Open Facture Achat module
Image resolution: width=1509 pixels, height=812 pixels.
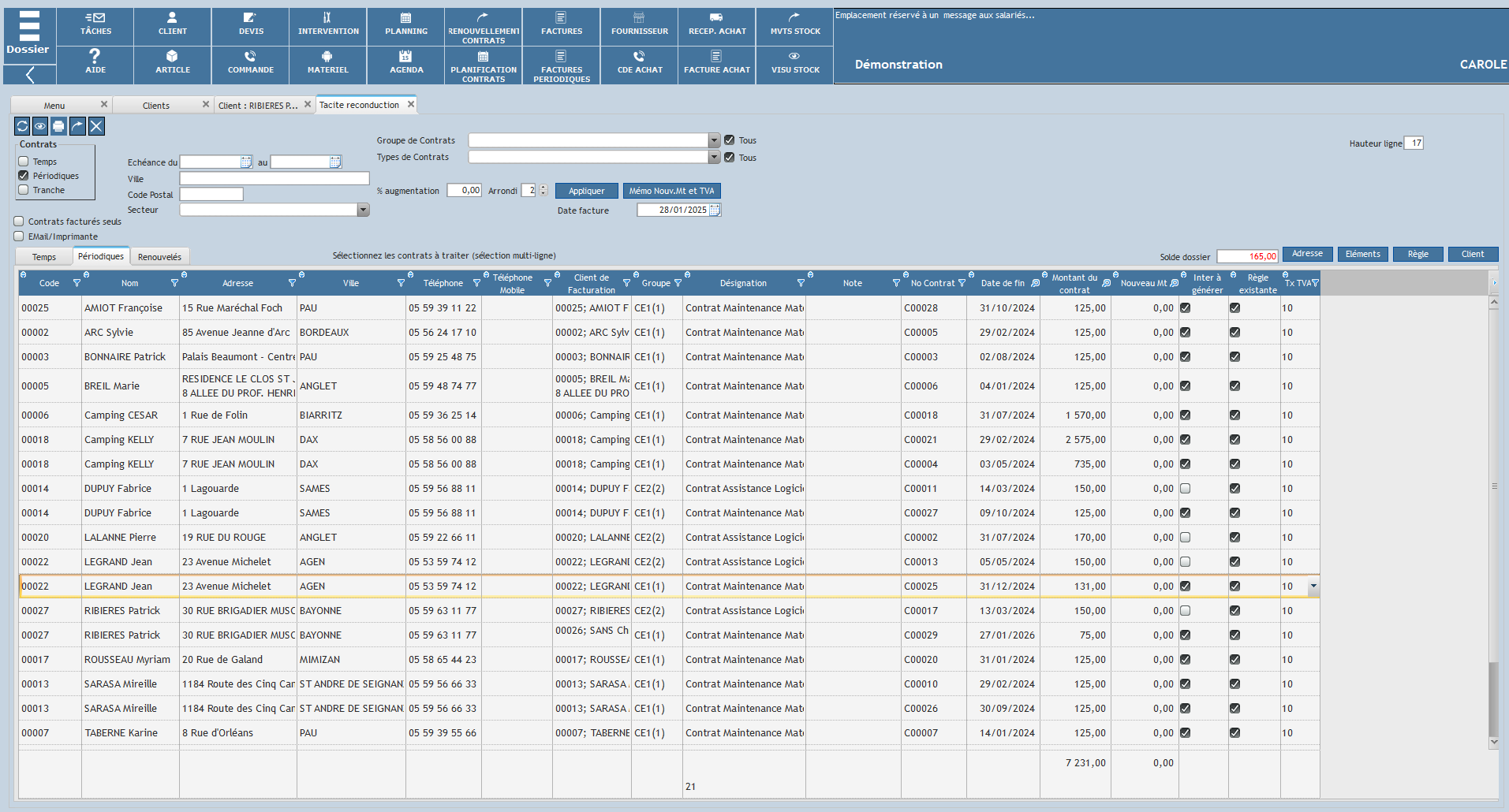click(x=717, y=65)
